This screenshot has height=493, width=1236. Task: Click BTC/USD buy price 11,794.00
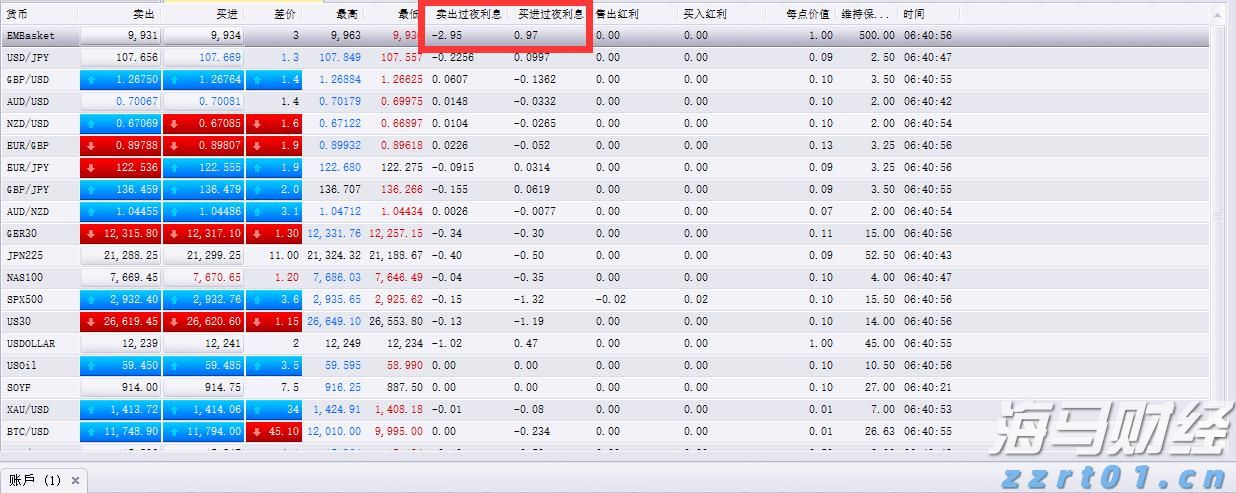203,431
